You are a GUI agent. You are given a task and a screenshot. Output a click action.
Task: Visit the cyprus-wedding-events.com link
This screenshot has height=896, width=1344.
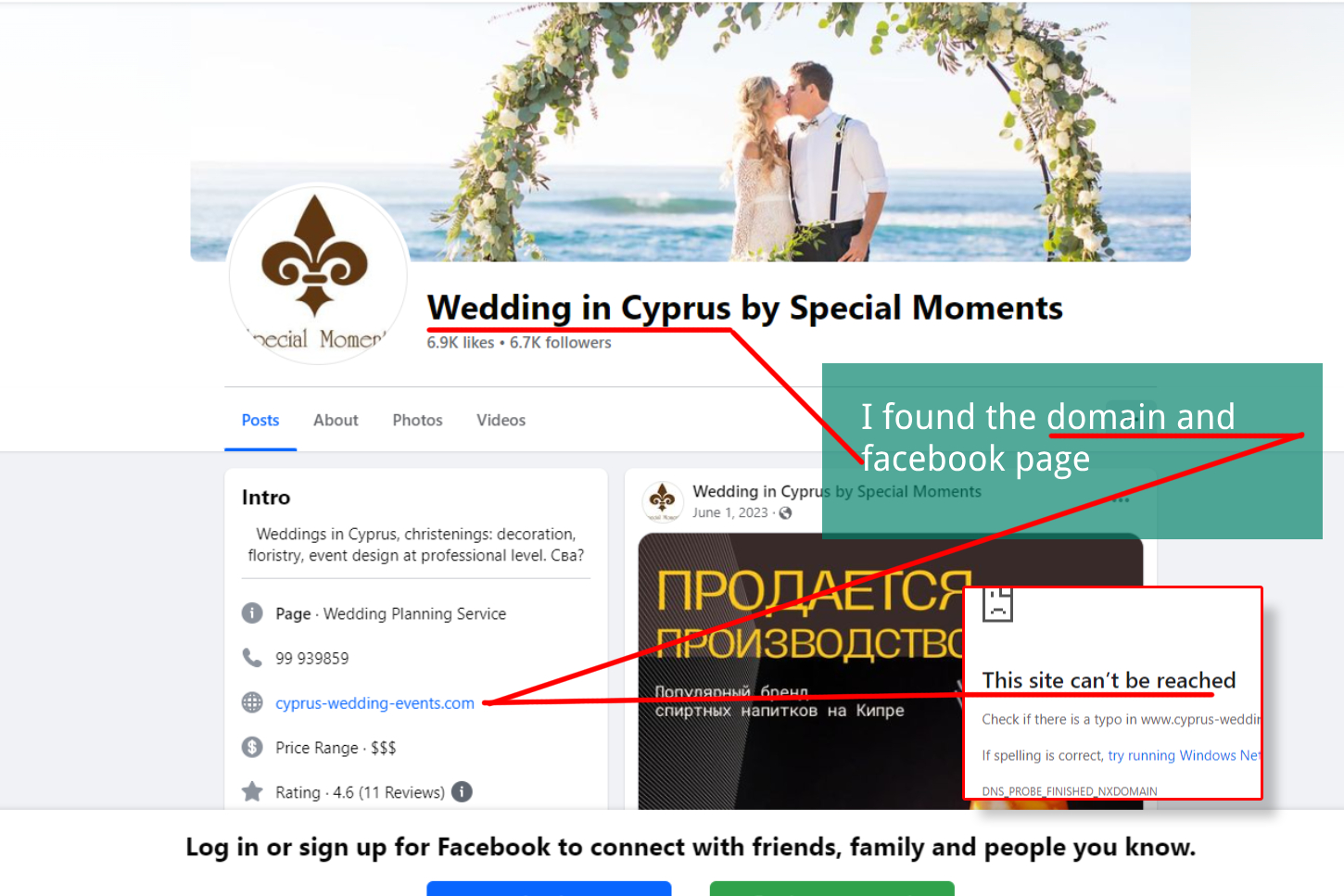tap(374, 703)
